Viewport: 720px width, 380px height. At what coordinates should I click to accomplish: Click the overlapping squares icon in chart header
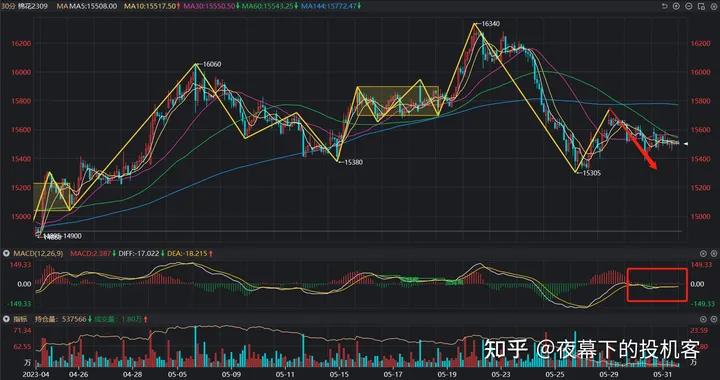700,6
